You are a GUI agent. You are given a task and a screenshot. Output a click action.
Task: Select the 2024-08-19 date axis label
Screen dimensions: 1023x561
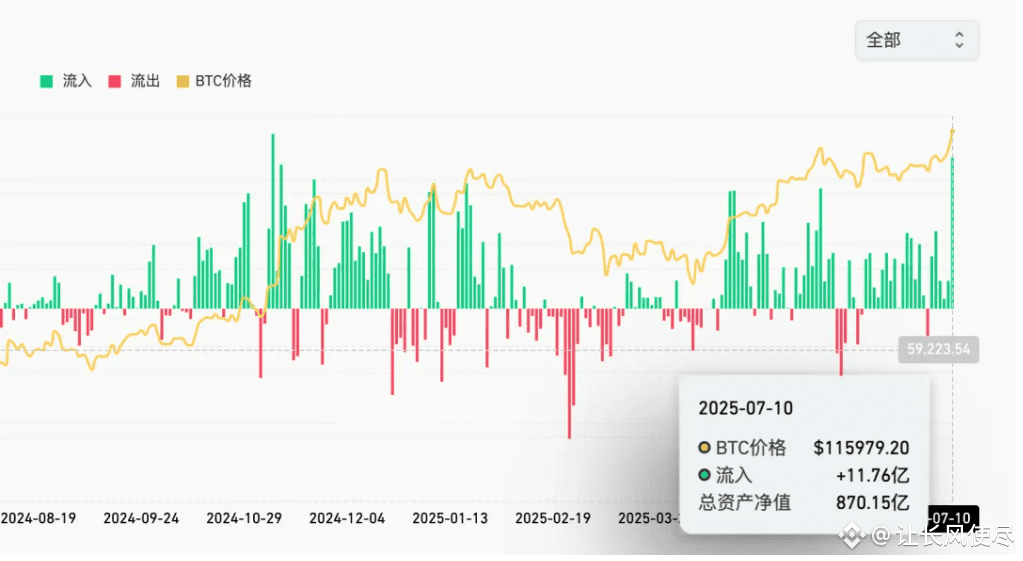pos(38,518)
